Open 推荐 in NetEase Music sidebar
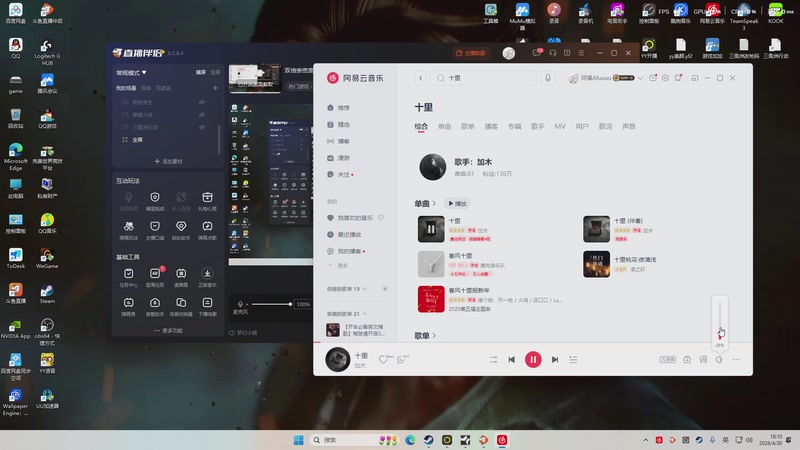The image size is (800, 450). pos(343,108)
